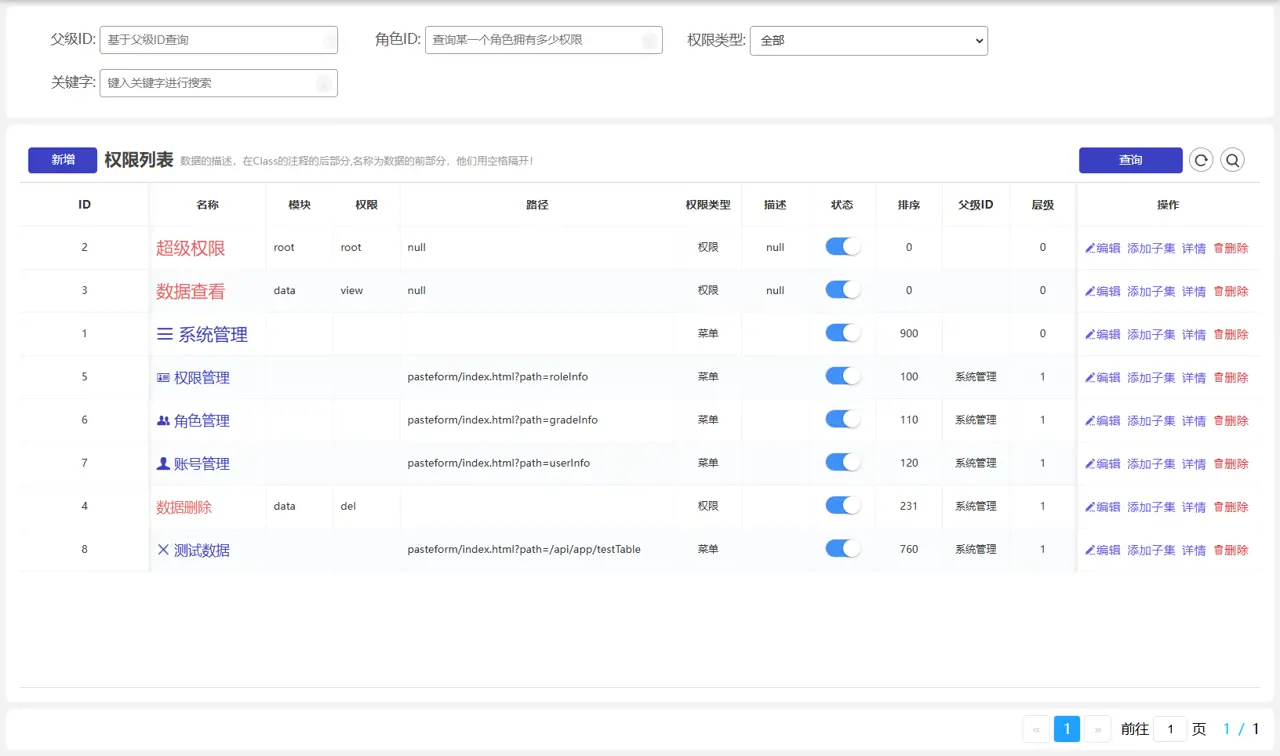Click the user icon before 账号管理
Screen dimensions: 1280x756
pos(163,463)
